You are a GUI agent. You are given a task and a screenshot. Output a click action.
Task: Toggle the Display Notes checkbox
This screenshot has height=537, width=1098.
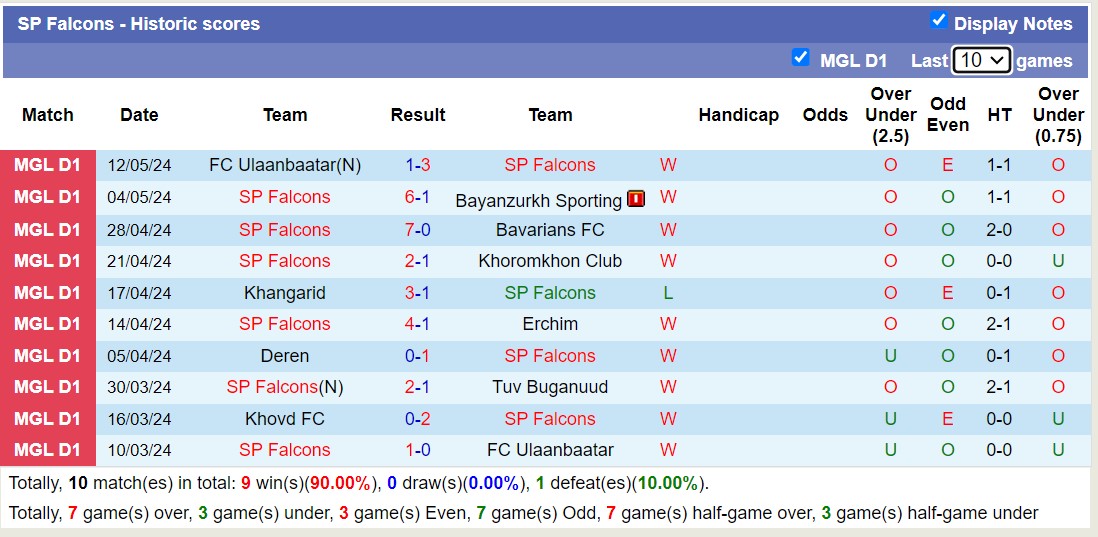pos(938,21)
